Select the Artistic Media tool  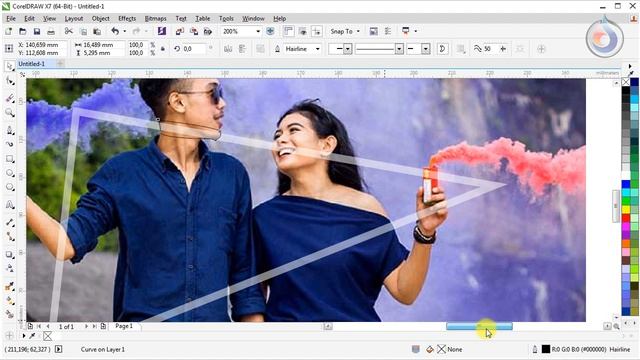(x=10, y=144)
